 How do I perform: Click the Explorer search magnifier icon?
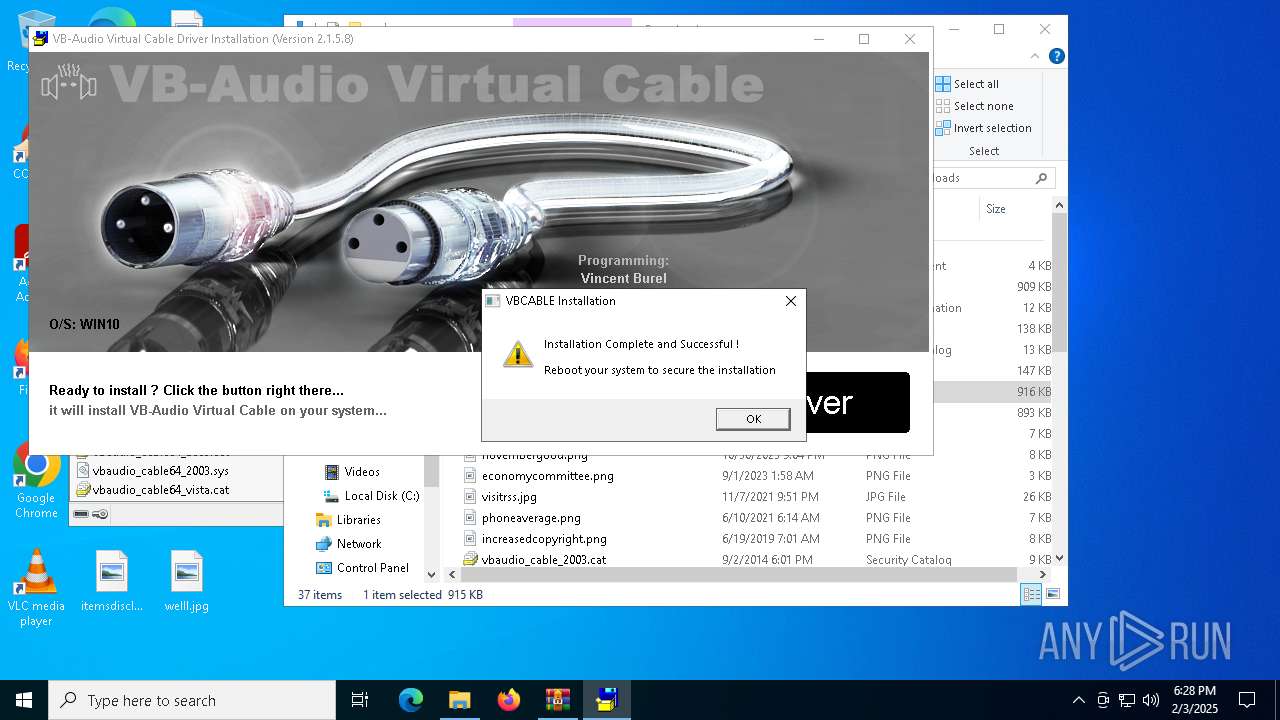1041,178
